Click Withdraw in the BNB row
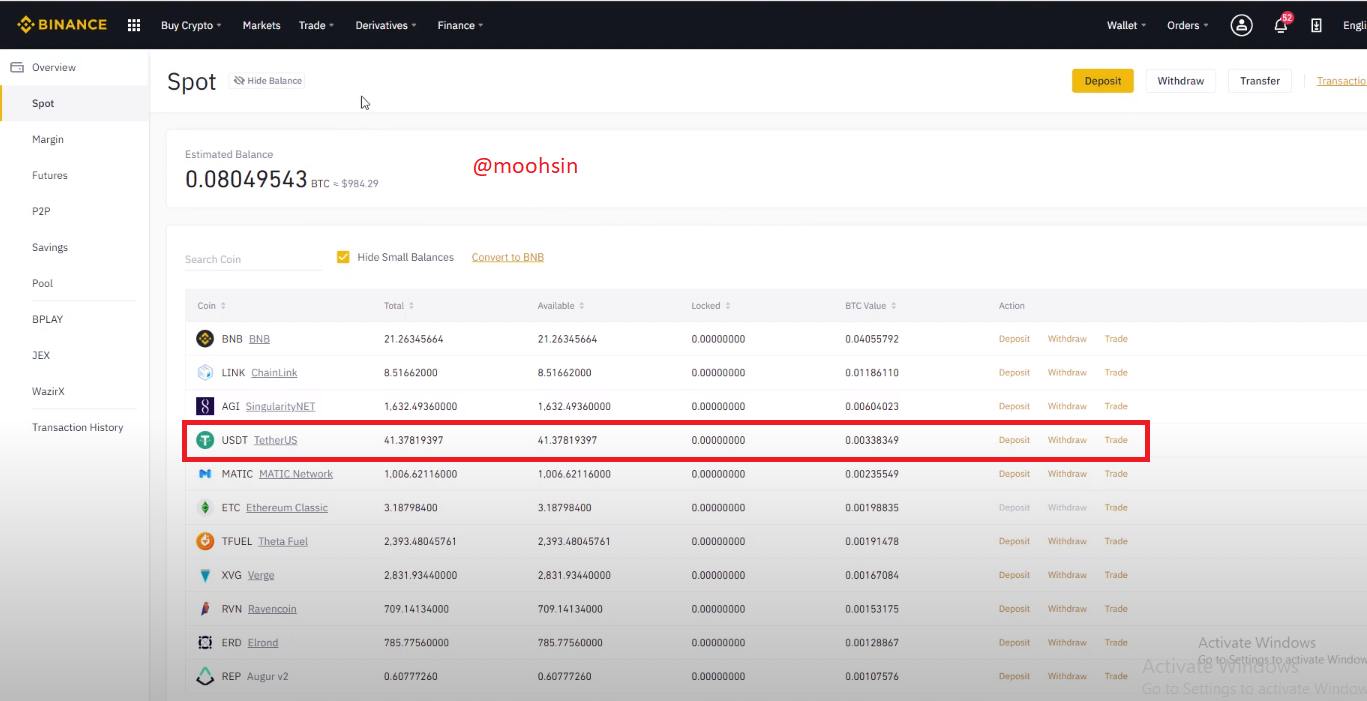Screen dimensions: 1367x701 1067,339
